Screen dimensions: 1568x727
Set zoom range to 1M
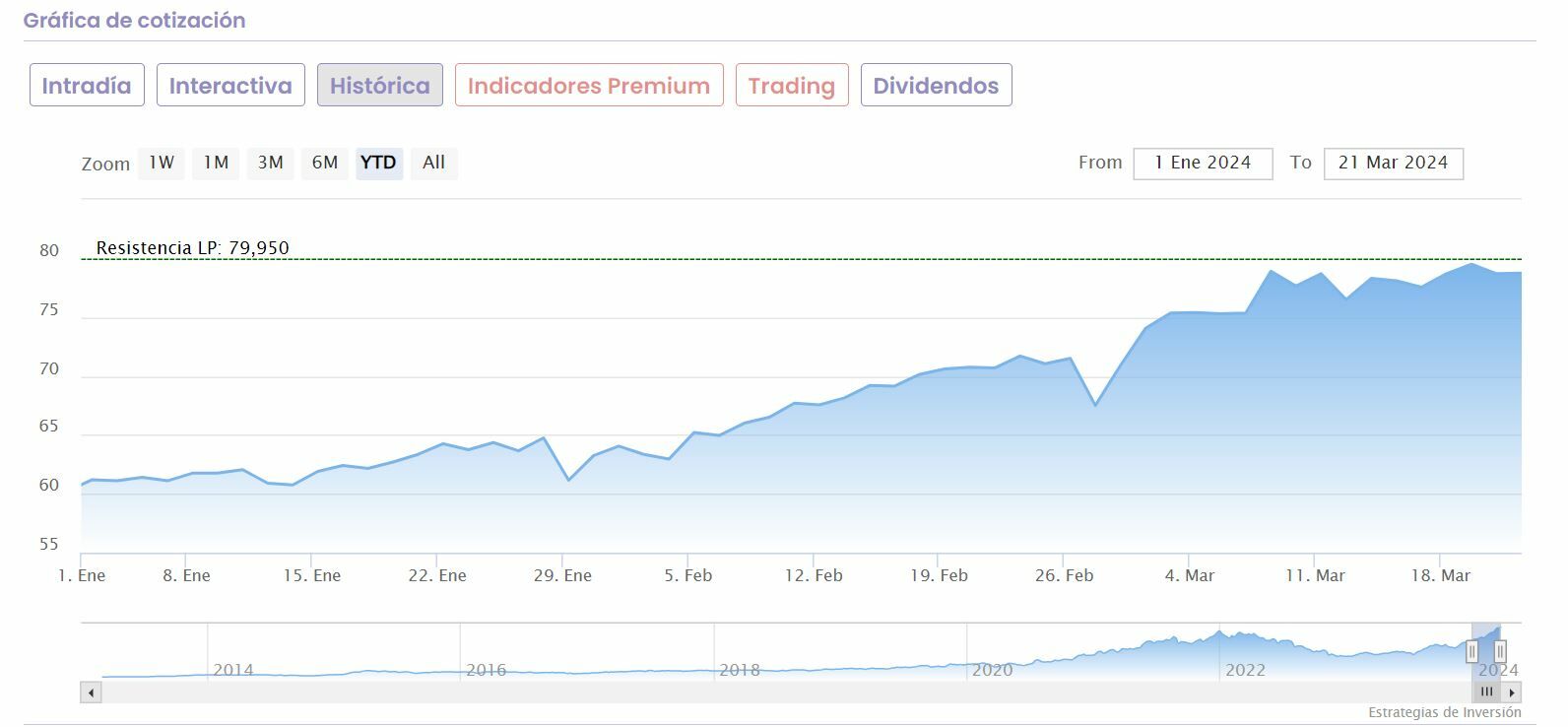216,163
